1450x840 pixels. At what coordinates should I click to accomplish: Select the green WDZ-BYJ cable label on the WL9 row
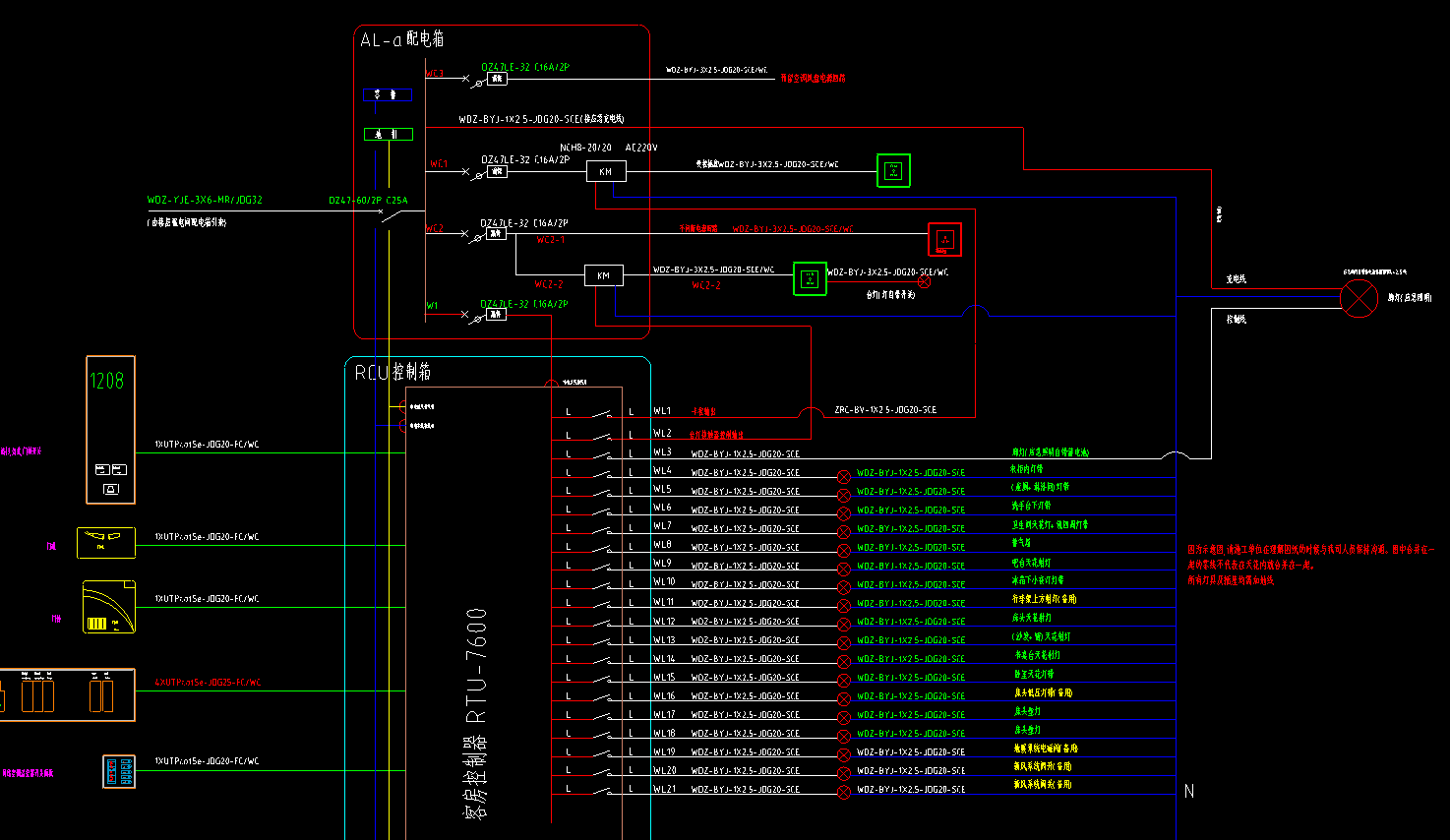point(911,566)
